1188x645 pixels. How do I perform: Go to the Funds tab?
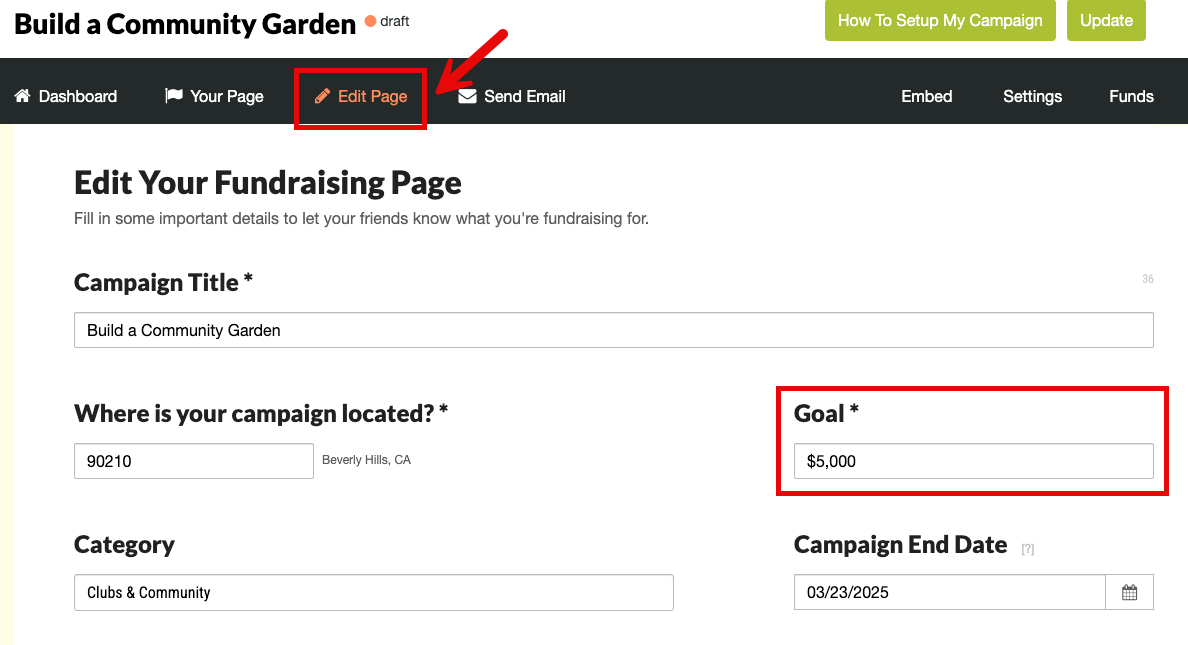tap(1131, 96)
